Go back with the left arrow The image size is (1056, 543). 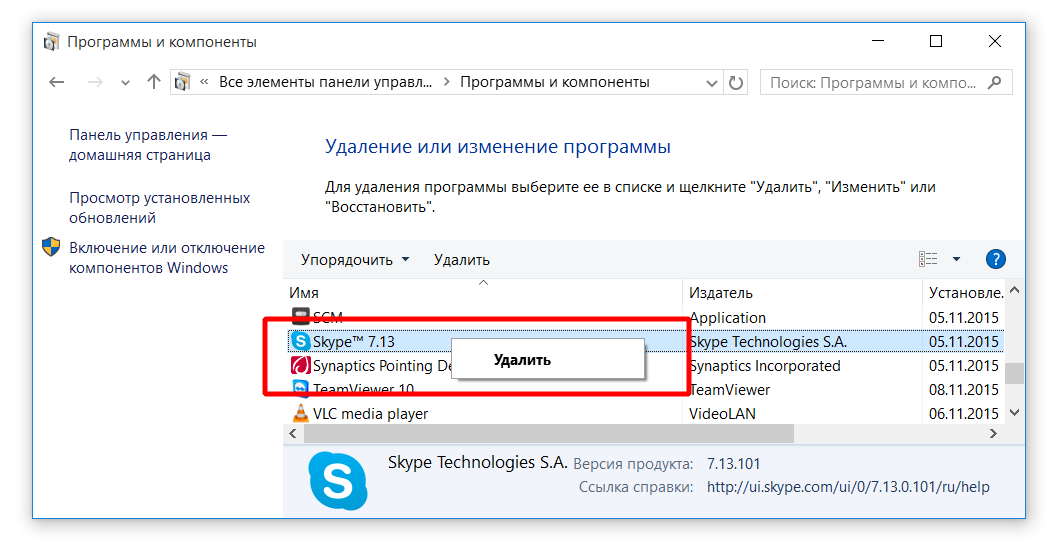coord(57,82)
